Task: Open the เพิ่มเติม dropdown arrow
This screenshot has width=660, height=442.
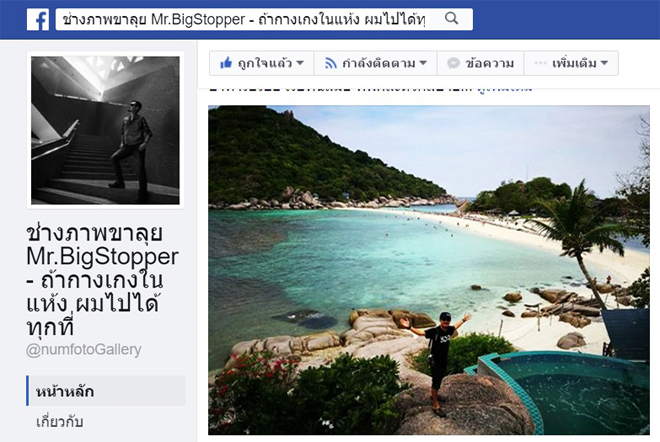Action: click(x=604, y=63)
